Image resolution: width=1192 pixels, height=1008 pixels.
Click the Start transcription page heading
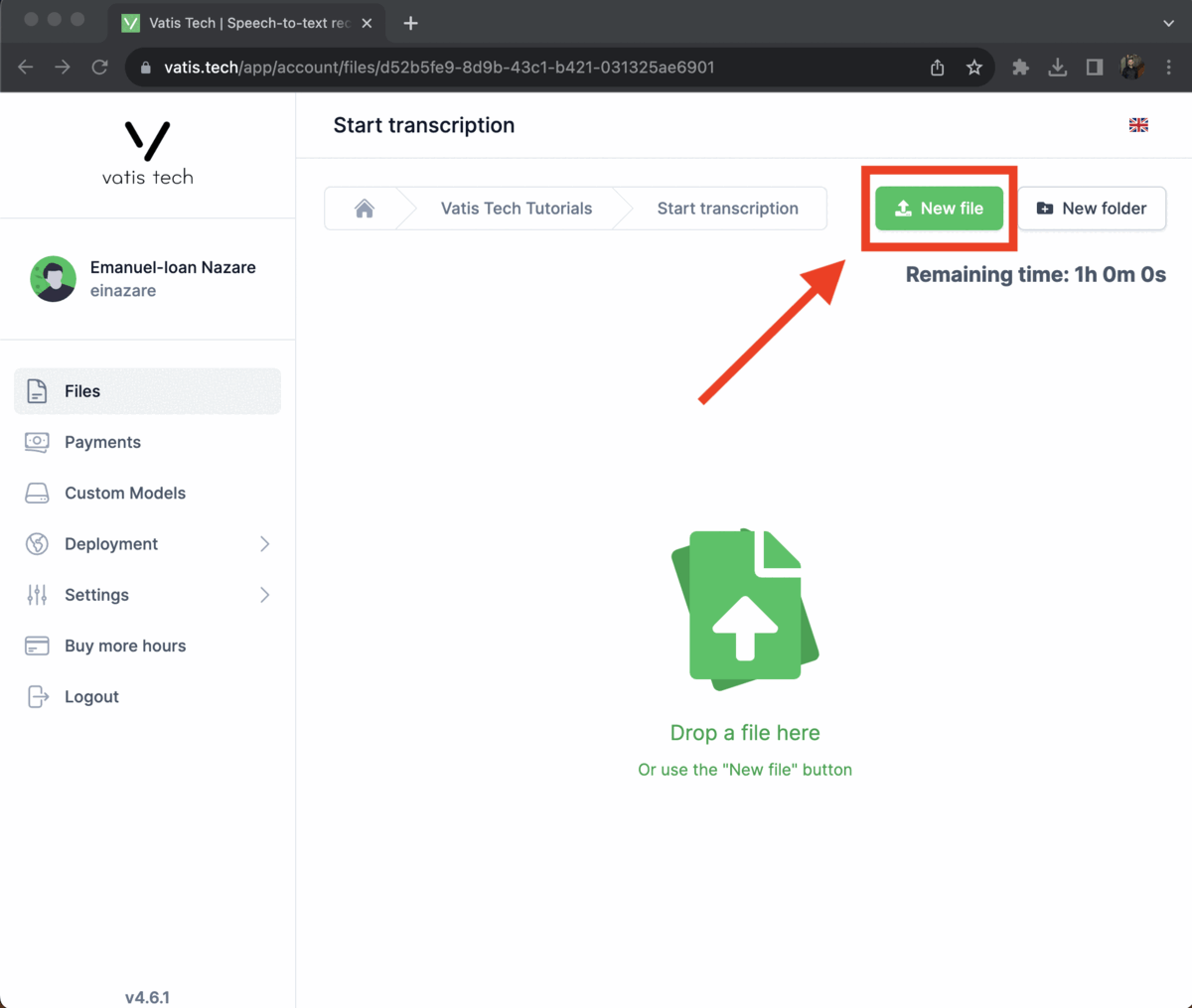click(424, 125)
